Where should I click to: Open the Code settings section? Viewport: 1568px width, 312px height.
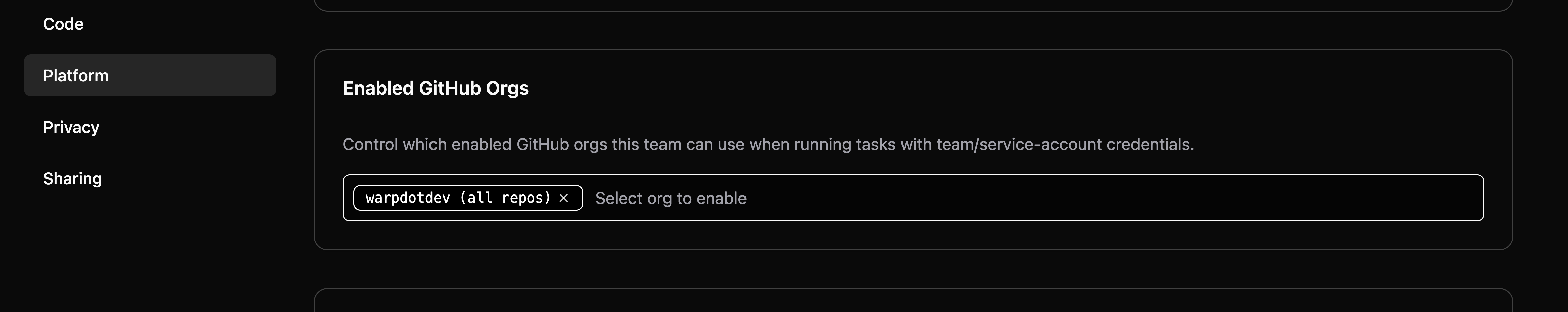63,24
